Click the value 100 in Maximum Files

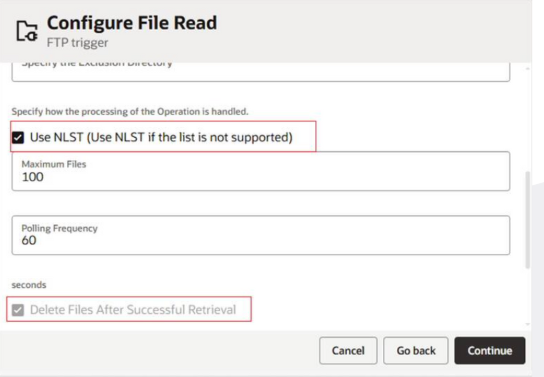(33, 177)
